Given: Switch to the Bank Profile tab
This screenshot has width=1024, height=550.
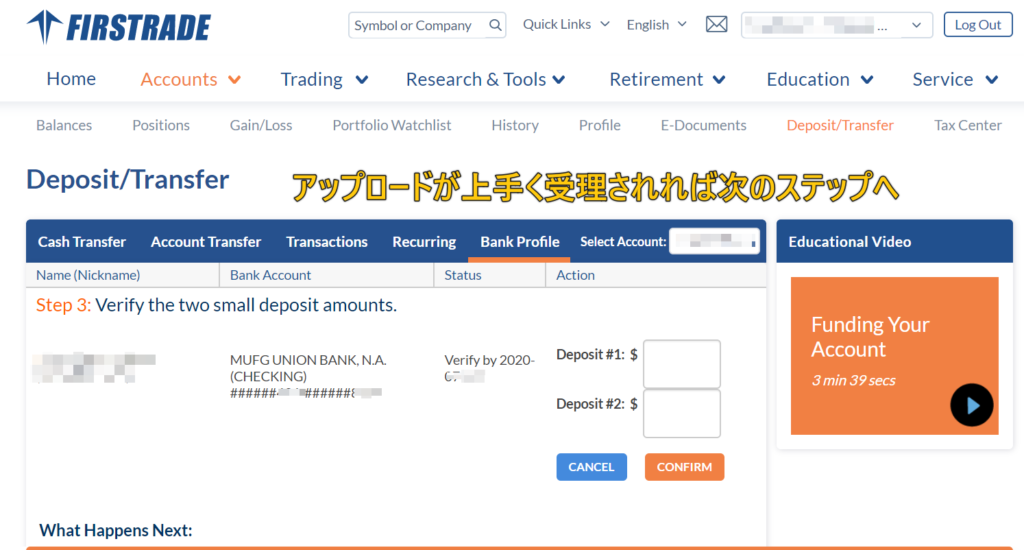Looking at the screenshot, I should [520, 242].
